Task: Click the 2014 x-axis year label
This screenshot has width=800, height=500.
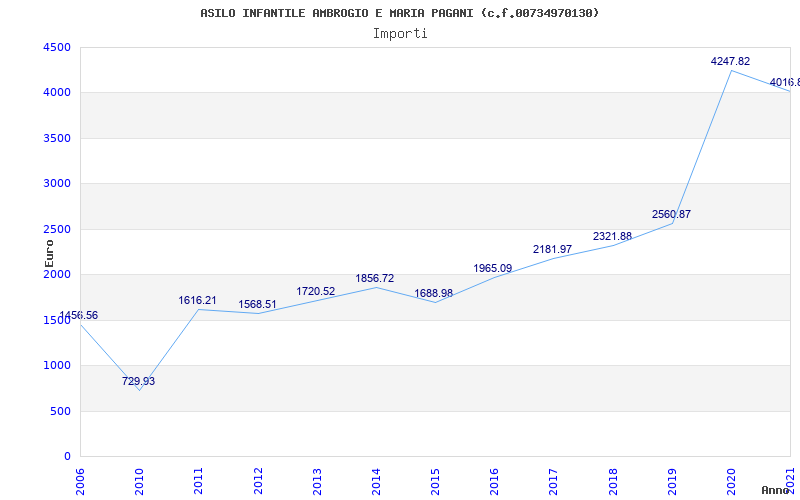Action: (x=377, y=481)
